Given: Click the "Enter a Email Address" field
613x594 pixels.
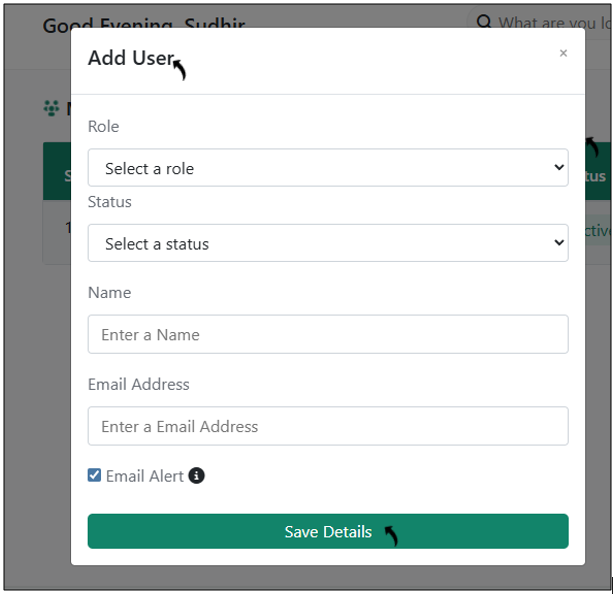Looking at the screenshot, I should click(328, 426).
